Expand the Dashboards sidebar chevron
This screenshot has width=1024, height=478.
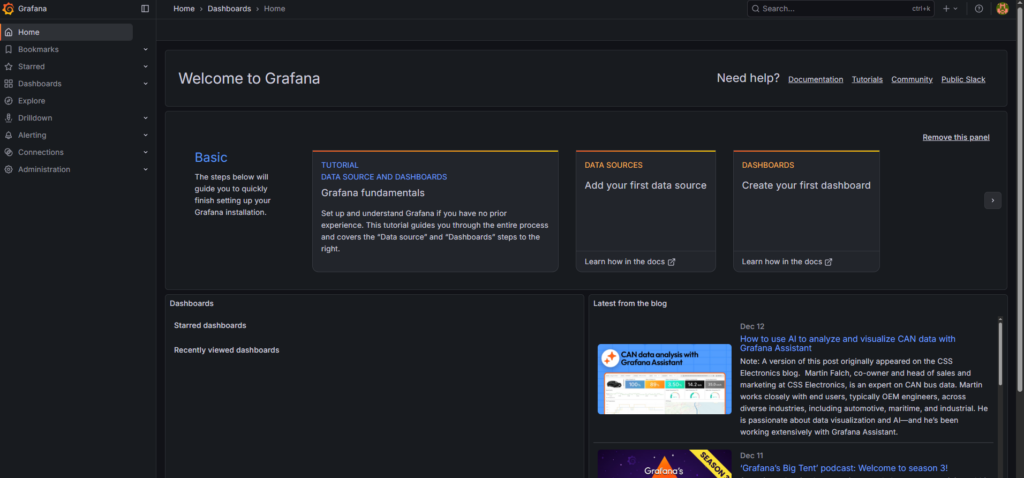tap(145, 84)
